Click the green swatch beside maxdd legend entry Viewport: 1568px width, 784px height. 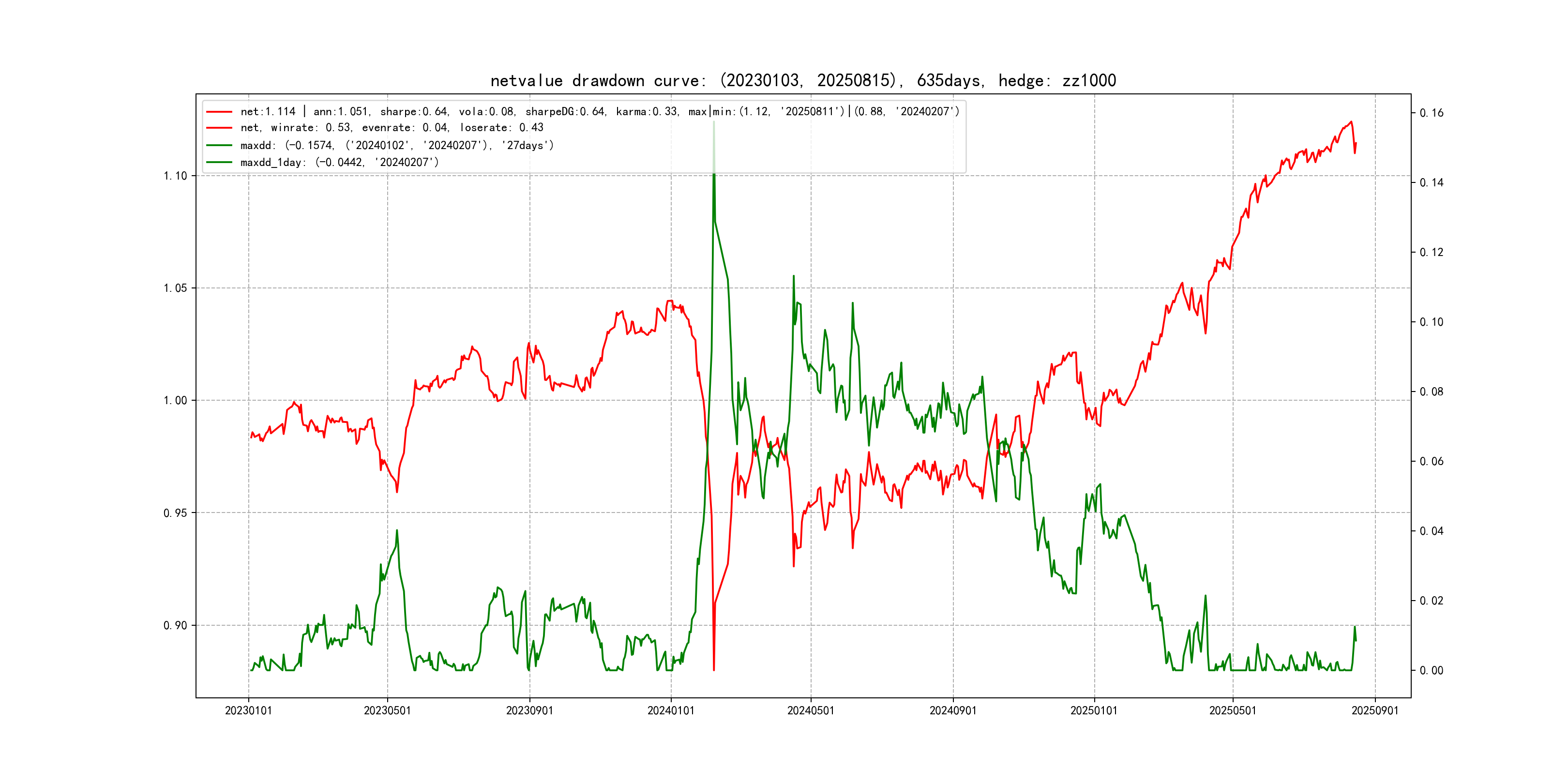219,146
